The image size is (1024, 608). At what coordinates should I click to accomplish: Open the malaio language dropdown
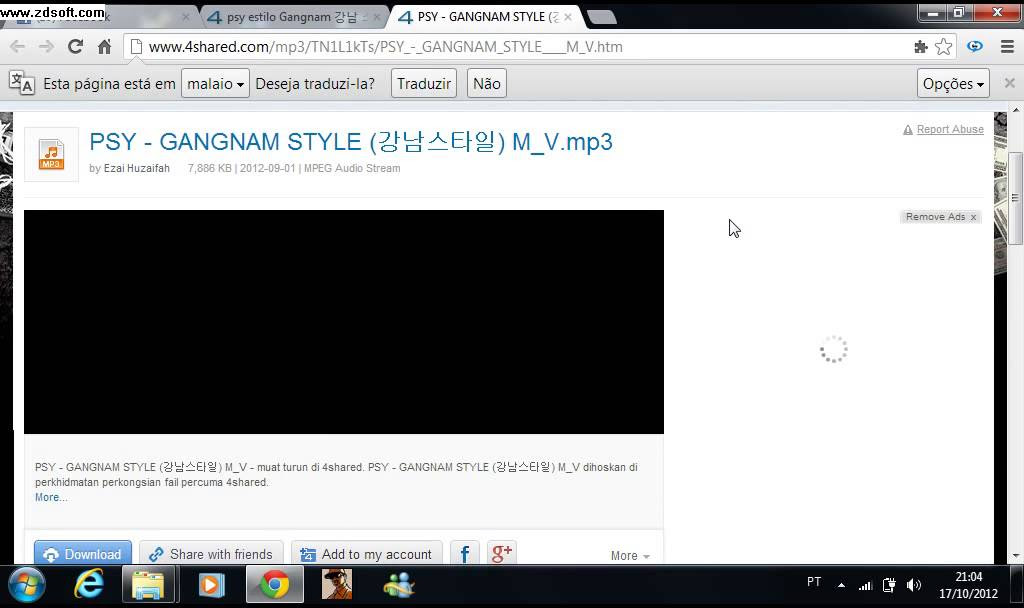tap(215, 84)
